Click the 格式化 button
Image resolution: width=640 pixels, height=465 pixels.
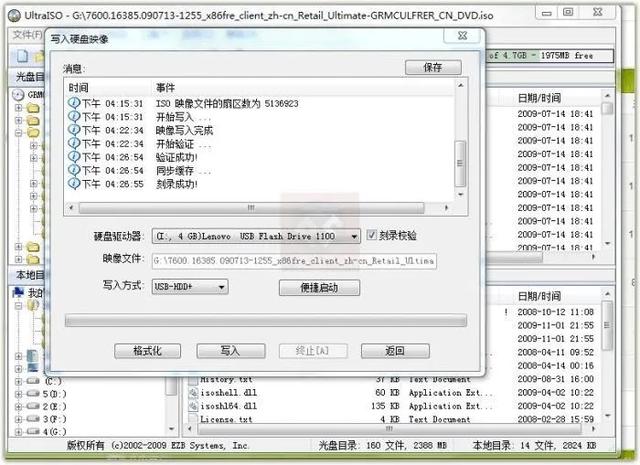pos(147,351)
